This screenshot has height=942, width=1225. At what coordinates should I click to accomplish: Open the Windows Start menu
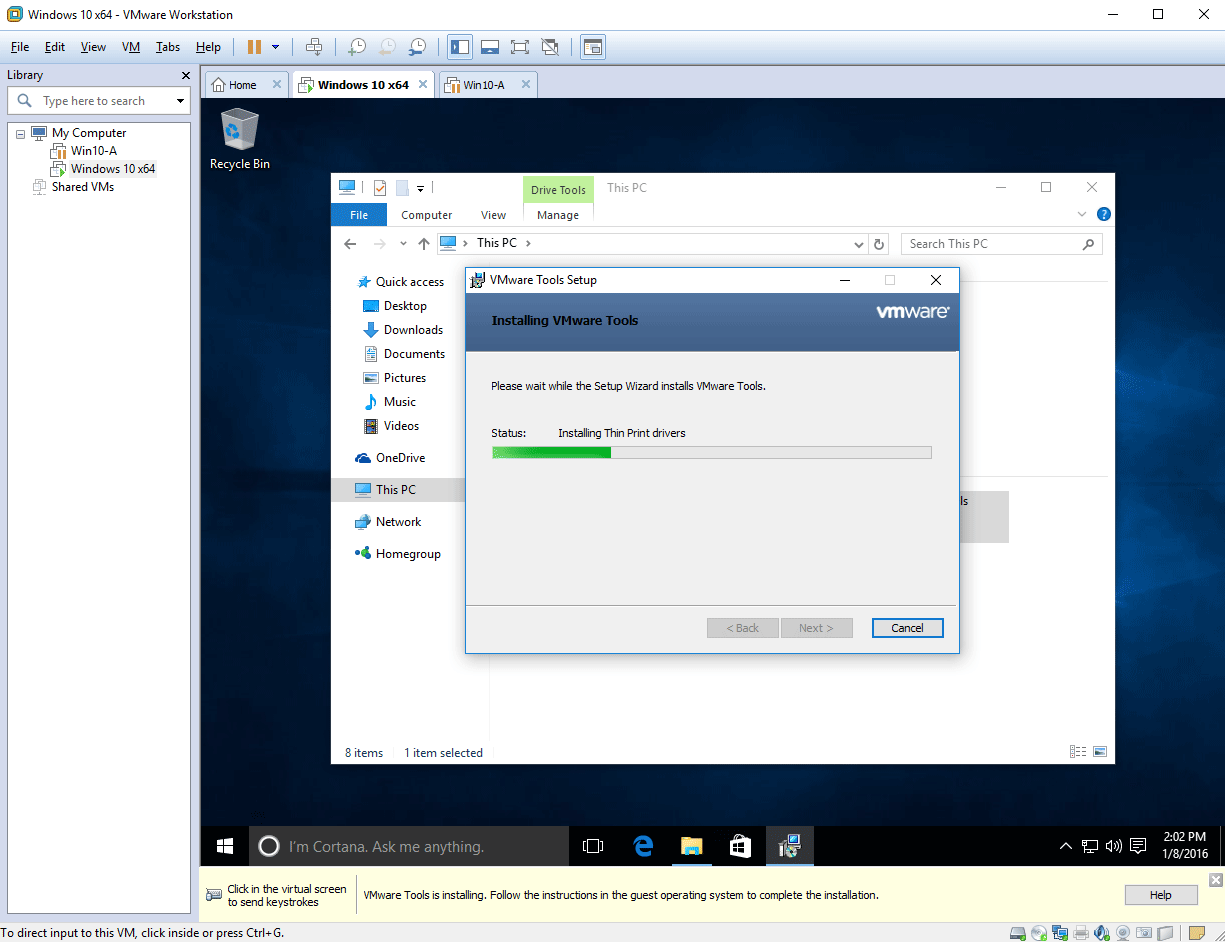pyautogui.click(x=225, y=846)
